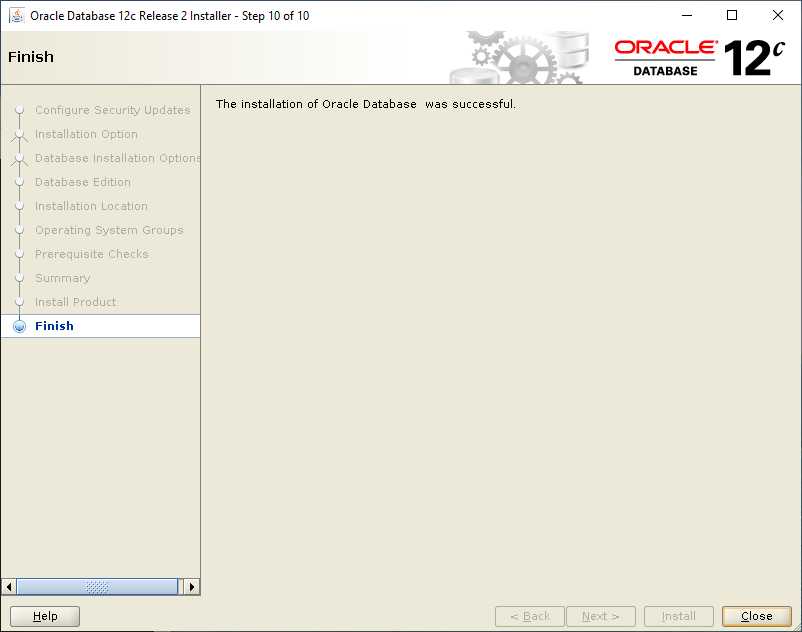
Task: Select the Database Installation Options step
Action: point(117,158)
